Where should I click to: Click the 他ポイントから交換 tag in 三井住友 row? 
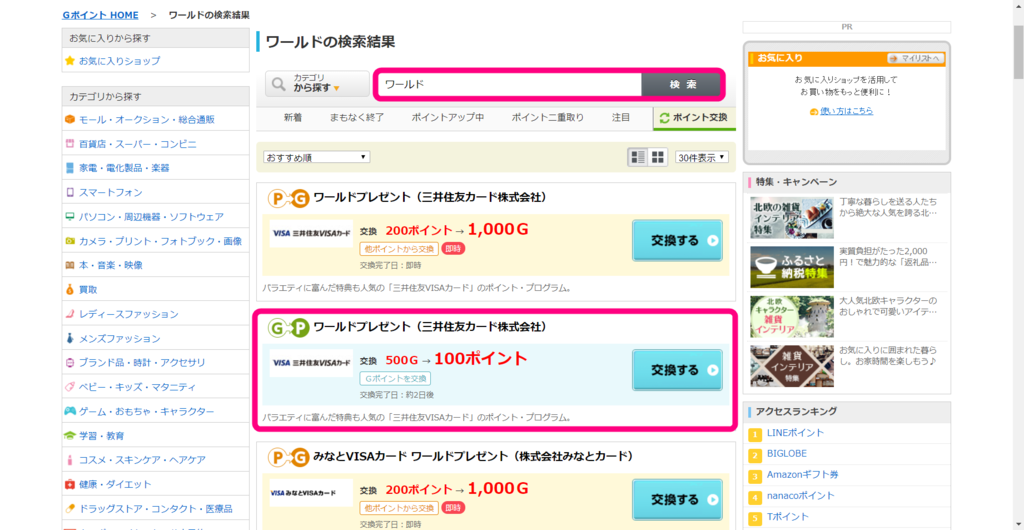[x=398, y=249]
